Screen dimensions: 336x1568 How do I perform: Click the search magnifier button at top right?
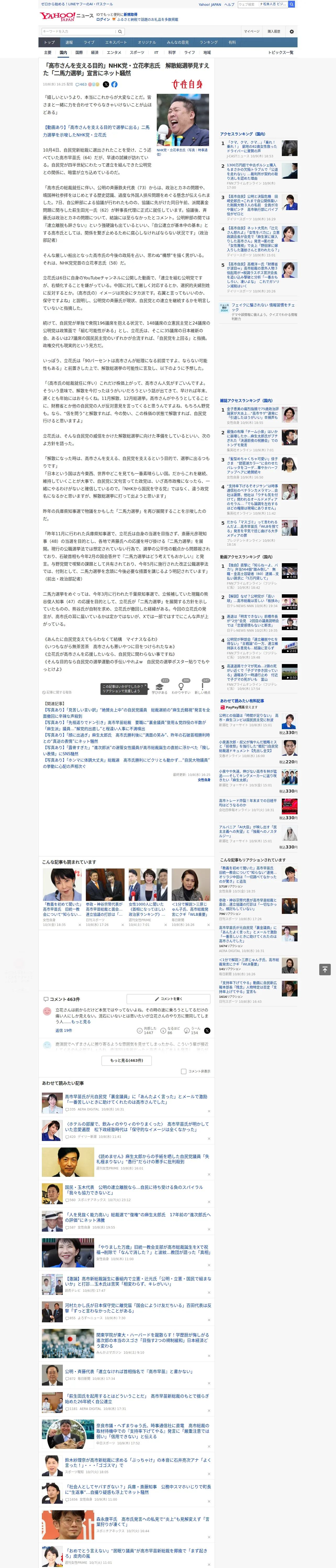[292, 4]
